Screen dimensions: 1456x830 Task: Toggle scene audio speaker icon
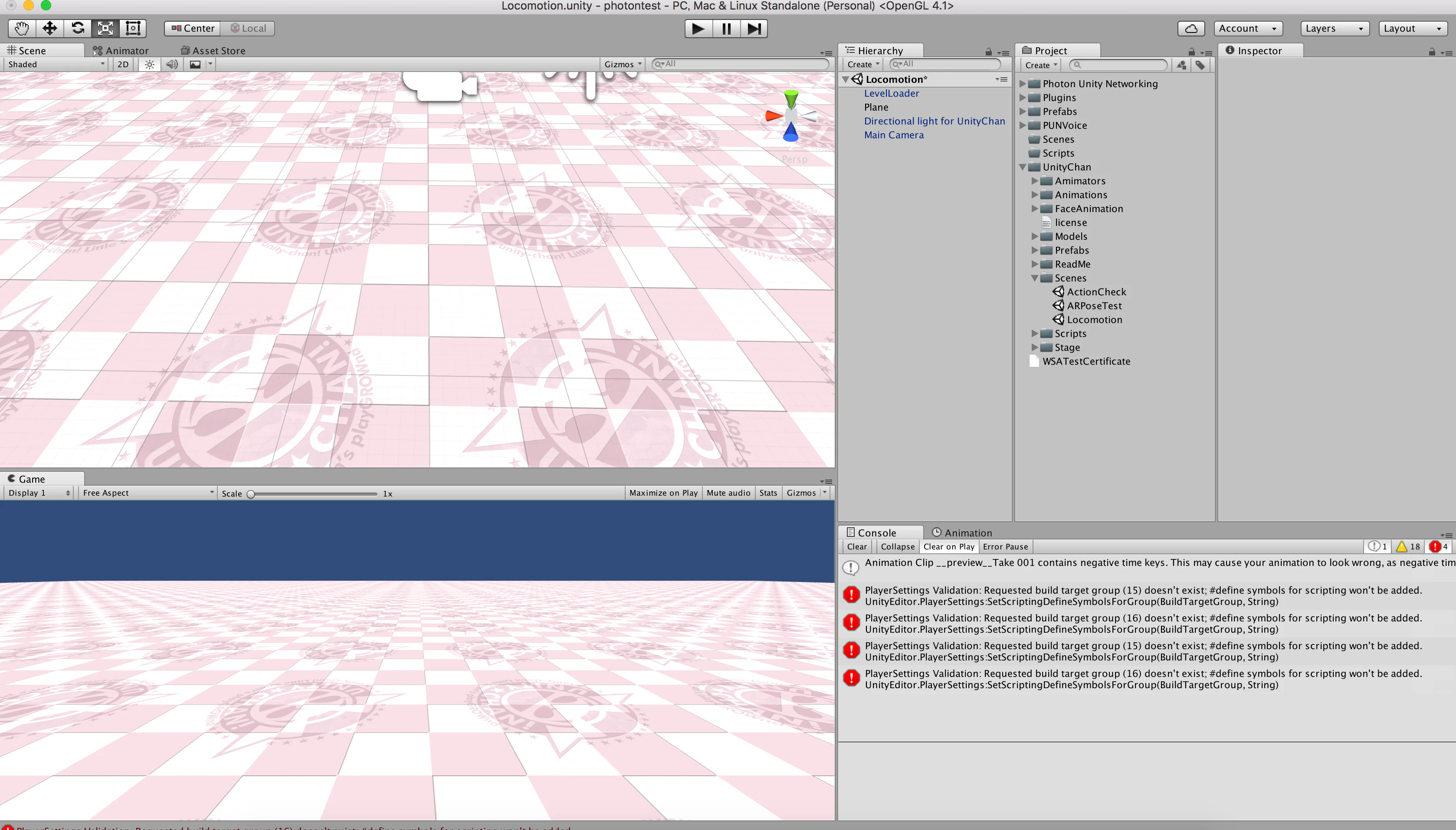click(x=172, y=65)
